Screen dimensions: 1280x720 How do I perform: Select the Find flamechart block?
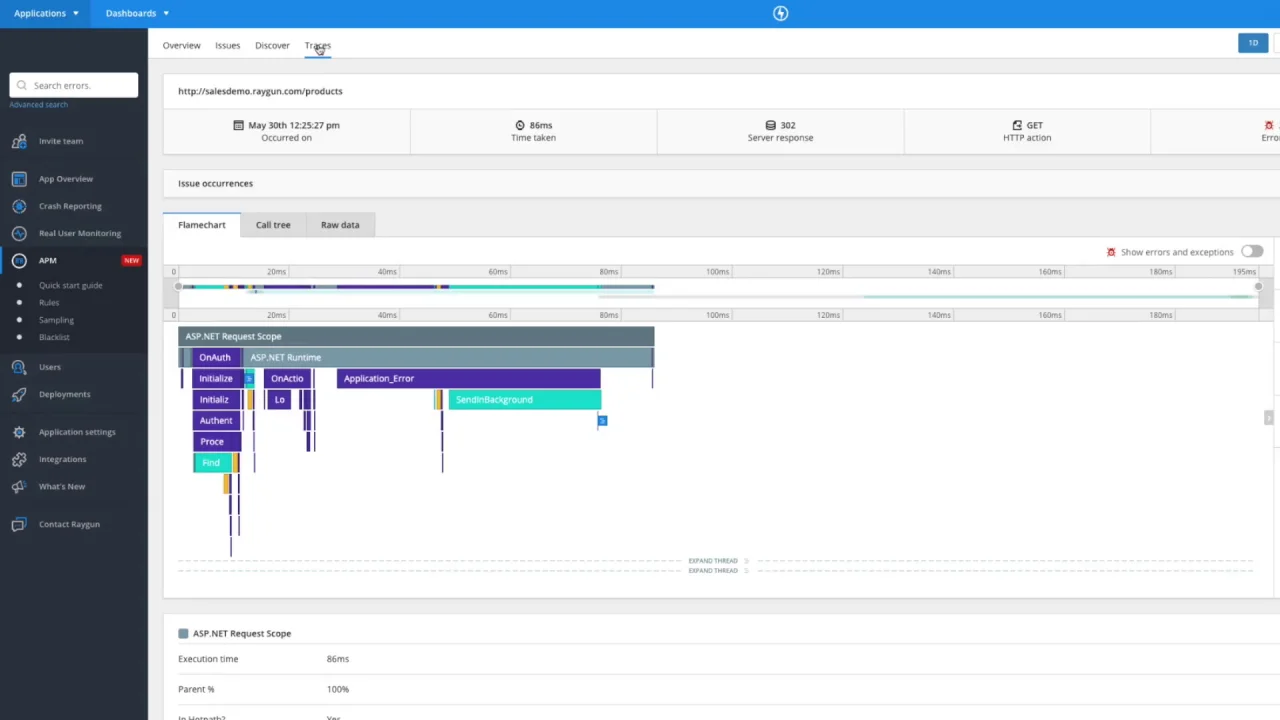212,462
